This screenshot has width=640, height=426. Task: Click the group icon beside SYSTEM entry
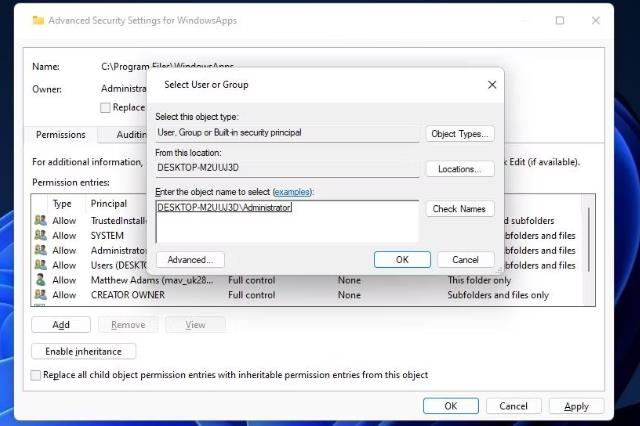pyautogui.click(x=40, y=235)
